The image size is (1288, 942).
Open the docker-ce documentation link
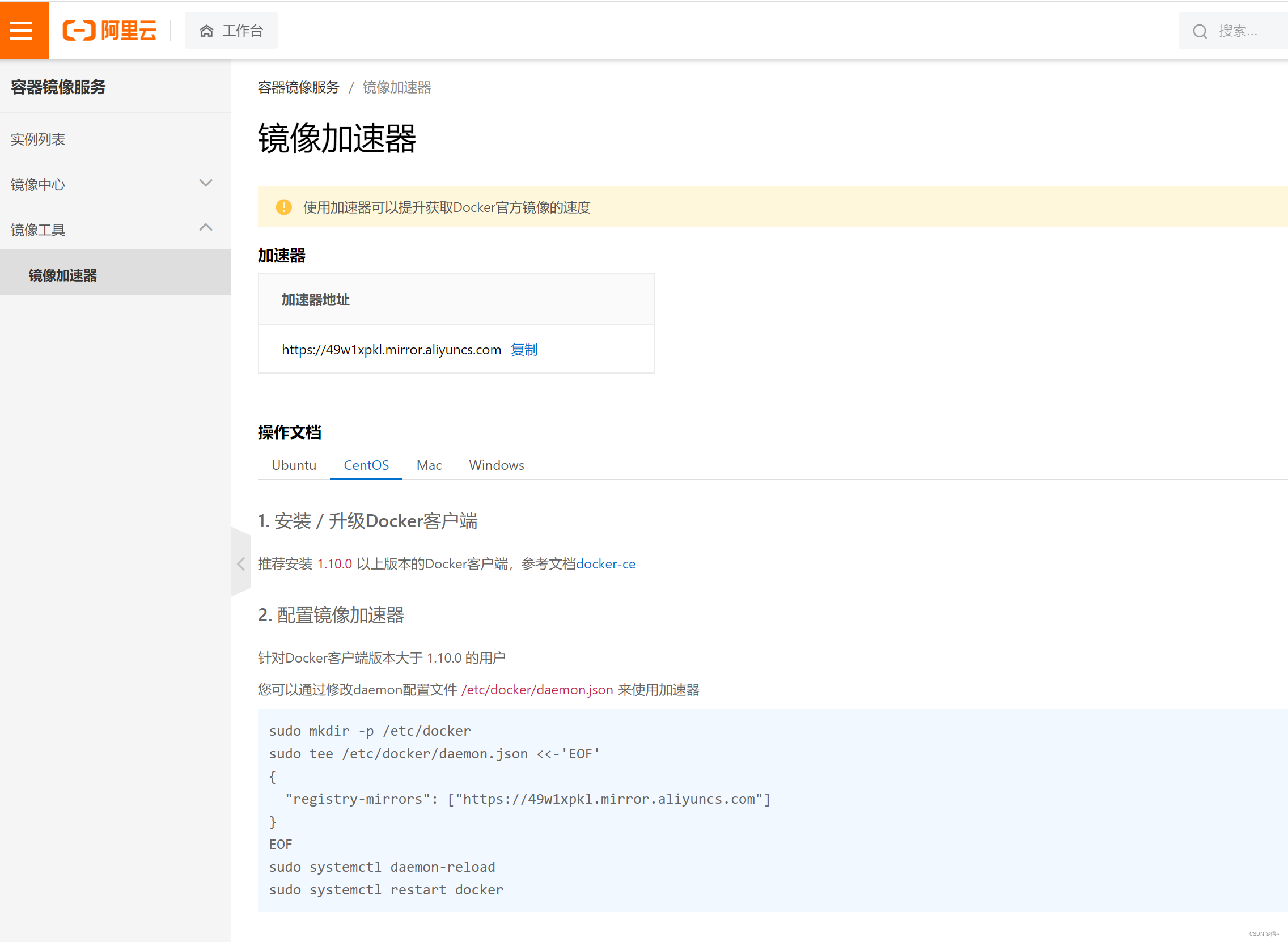pos(605,564)
